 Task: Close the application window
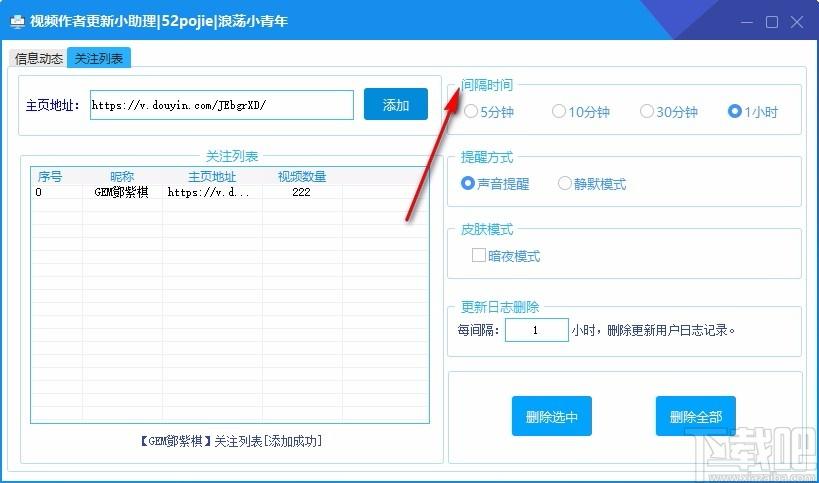click(x=797, y=22)
